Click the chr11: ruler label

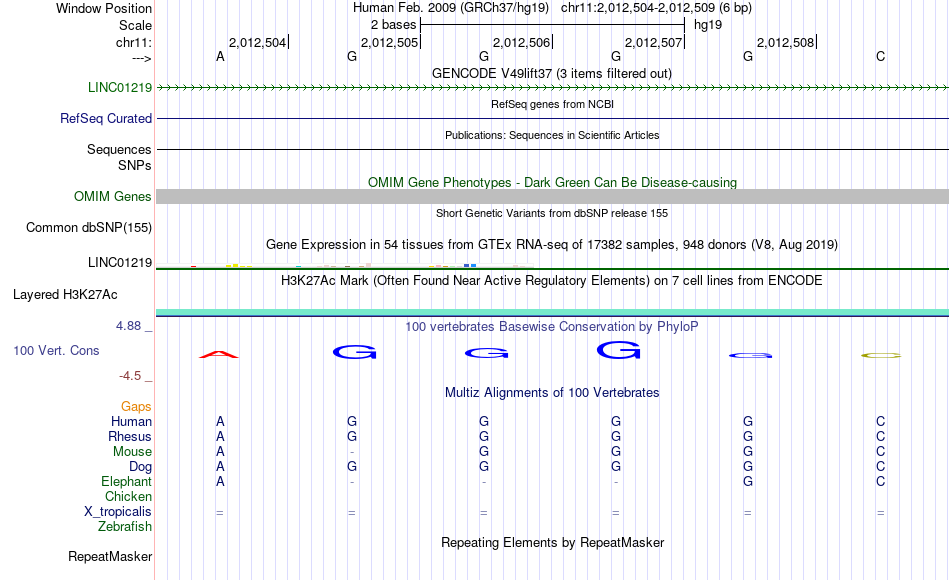point(134,42)
